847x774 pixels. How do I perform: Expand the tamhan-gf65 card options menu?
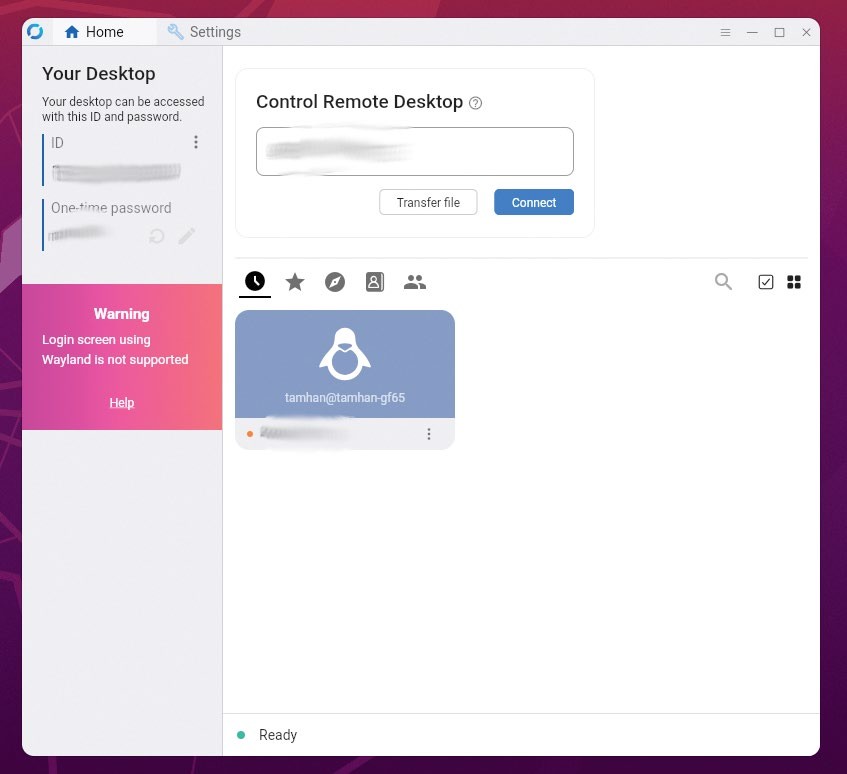tap(429, 434)
